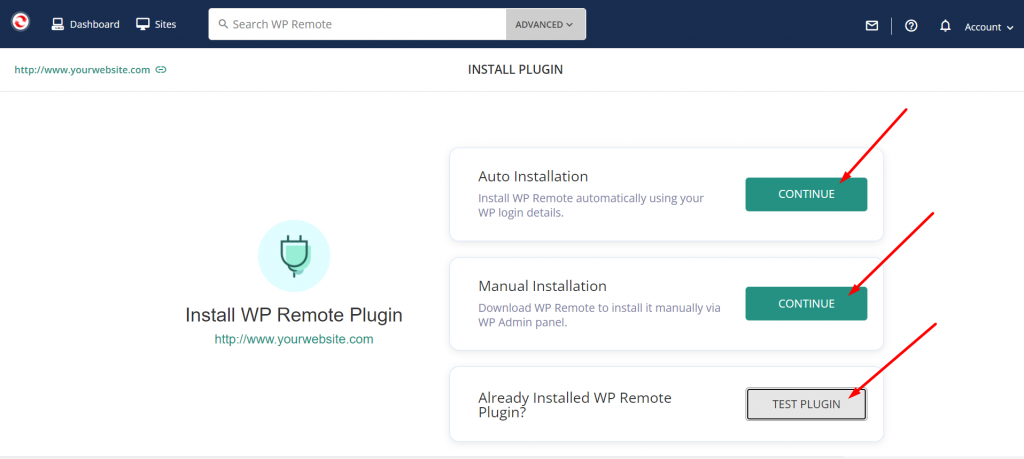Open the Sites menu item
Viewport: 1024px width, 459px height.
[156, 24]
